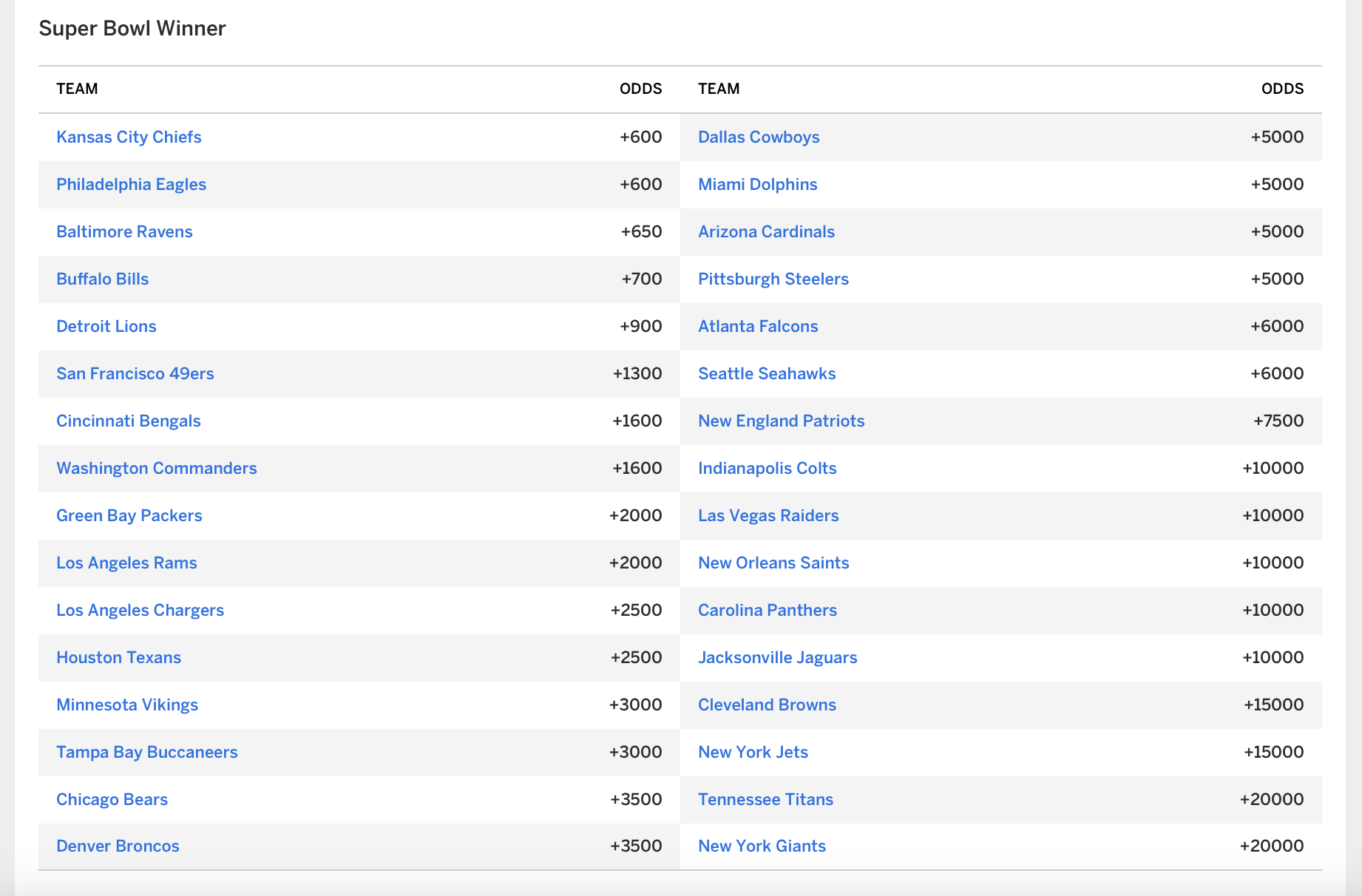Click on Detroit Lions
Image resolution: width=1362 pixels, height=896 pixels.
tap(106, 326)
